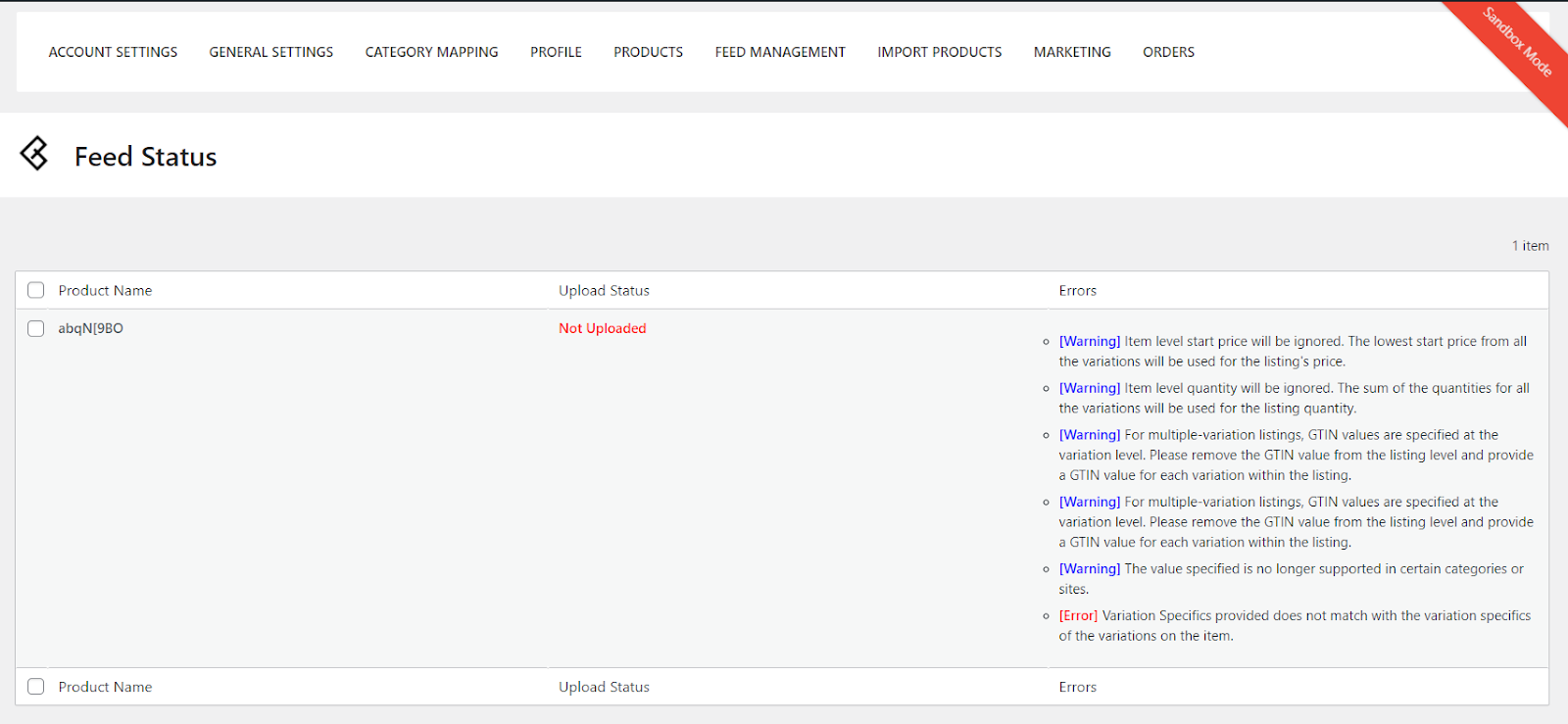The height and width of the screenshot is (724, 1568).
Task: Click the Product Name column header
Action: [x=105, y=291]
